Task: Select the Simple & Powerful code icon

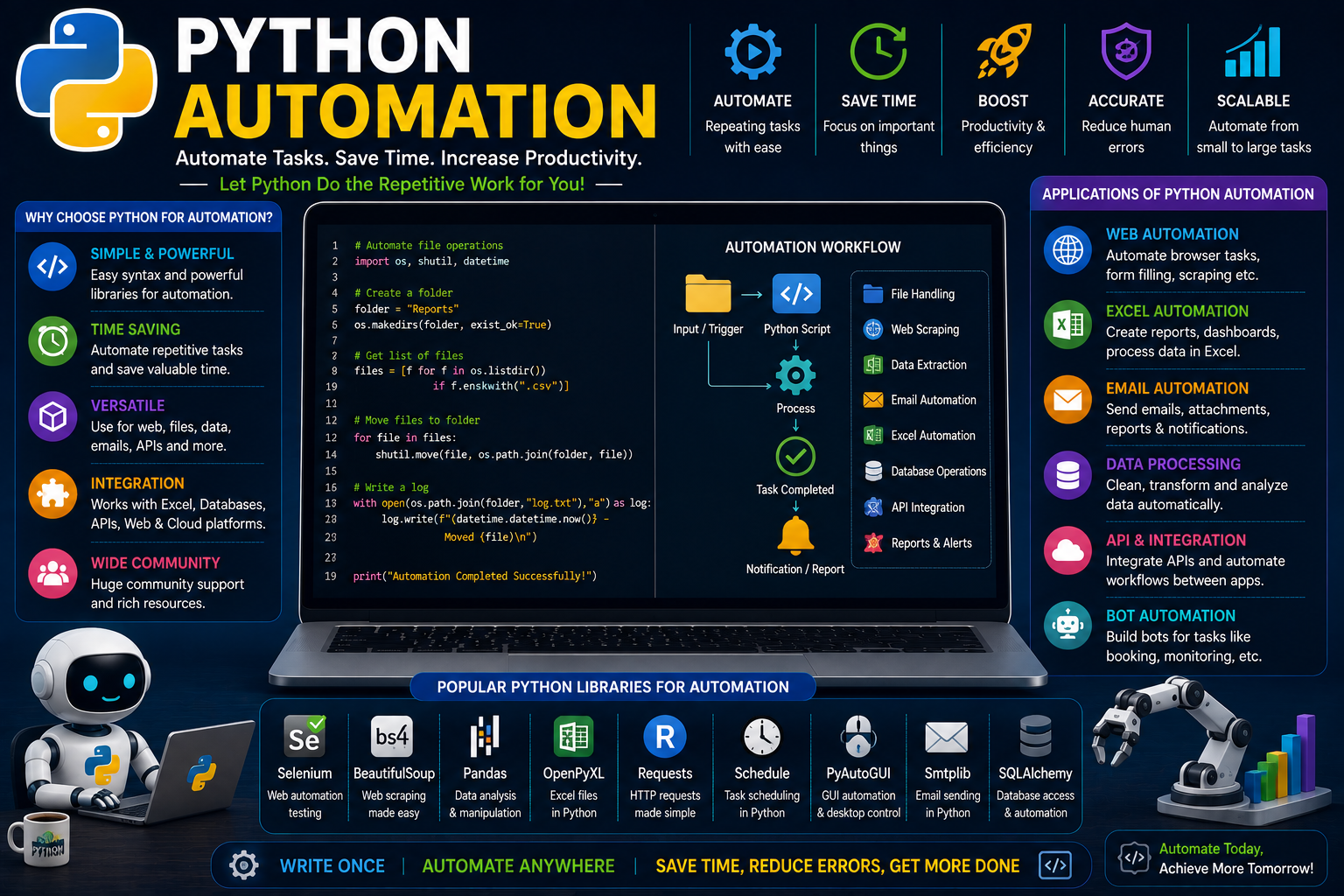Action: 52,266
